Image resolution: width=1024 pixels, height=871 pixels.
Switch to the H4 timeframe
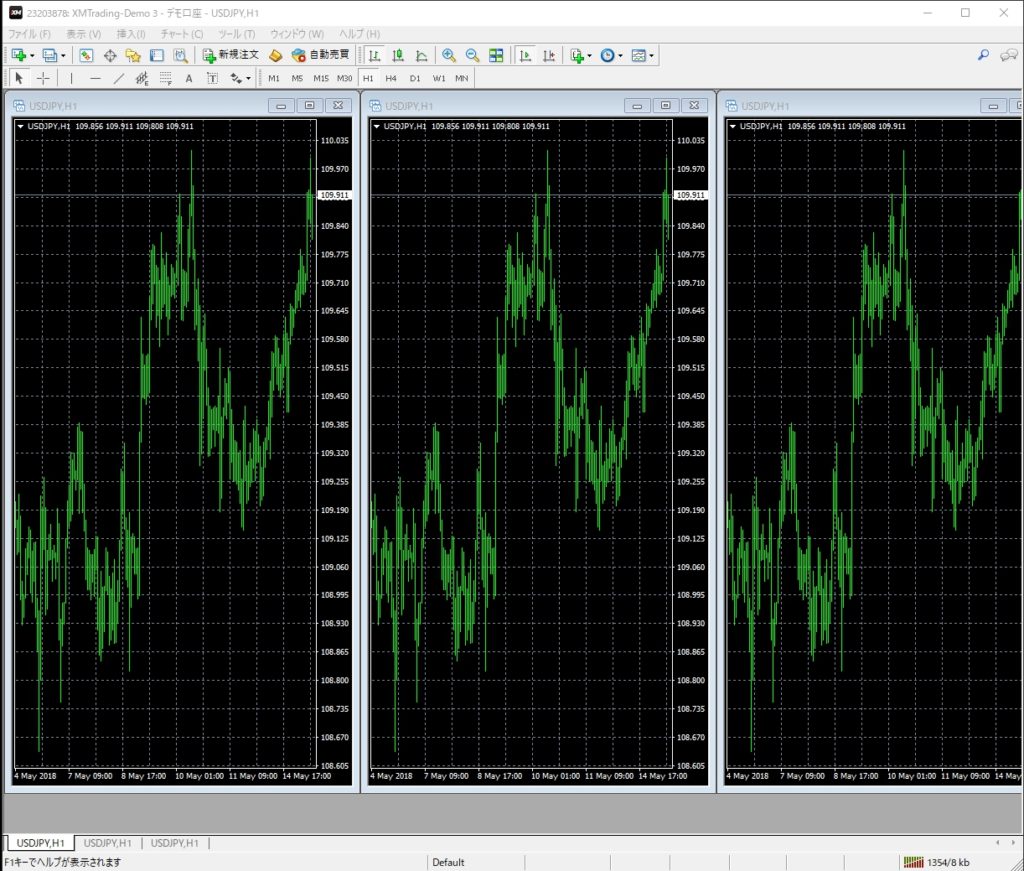(x=390, y=78)
